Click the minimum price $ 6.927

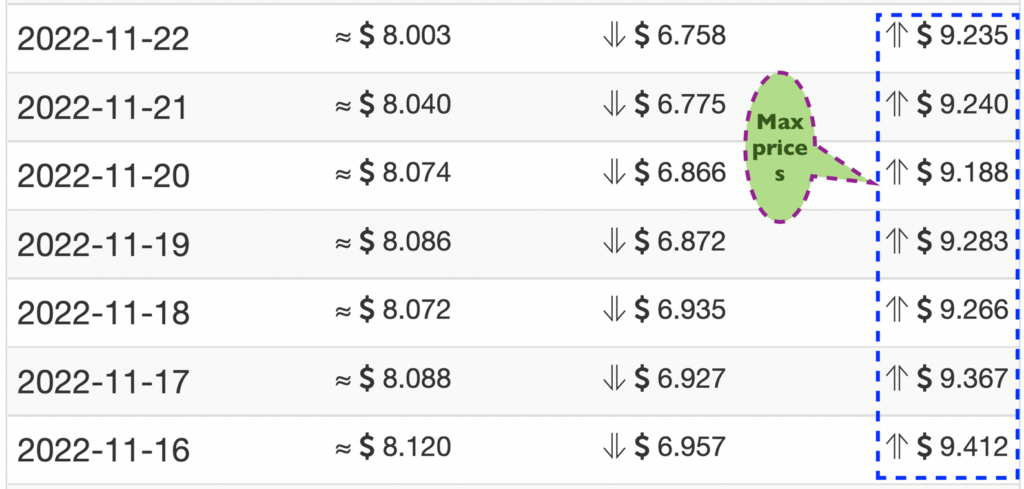point(680,379)
